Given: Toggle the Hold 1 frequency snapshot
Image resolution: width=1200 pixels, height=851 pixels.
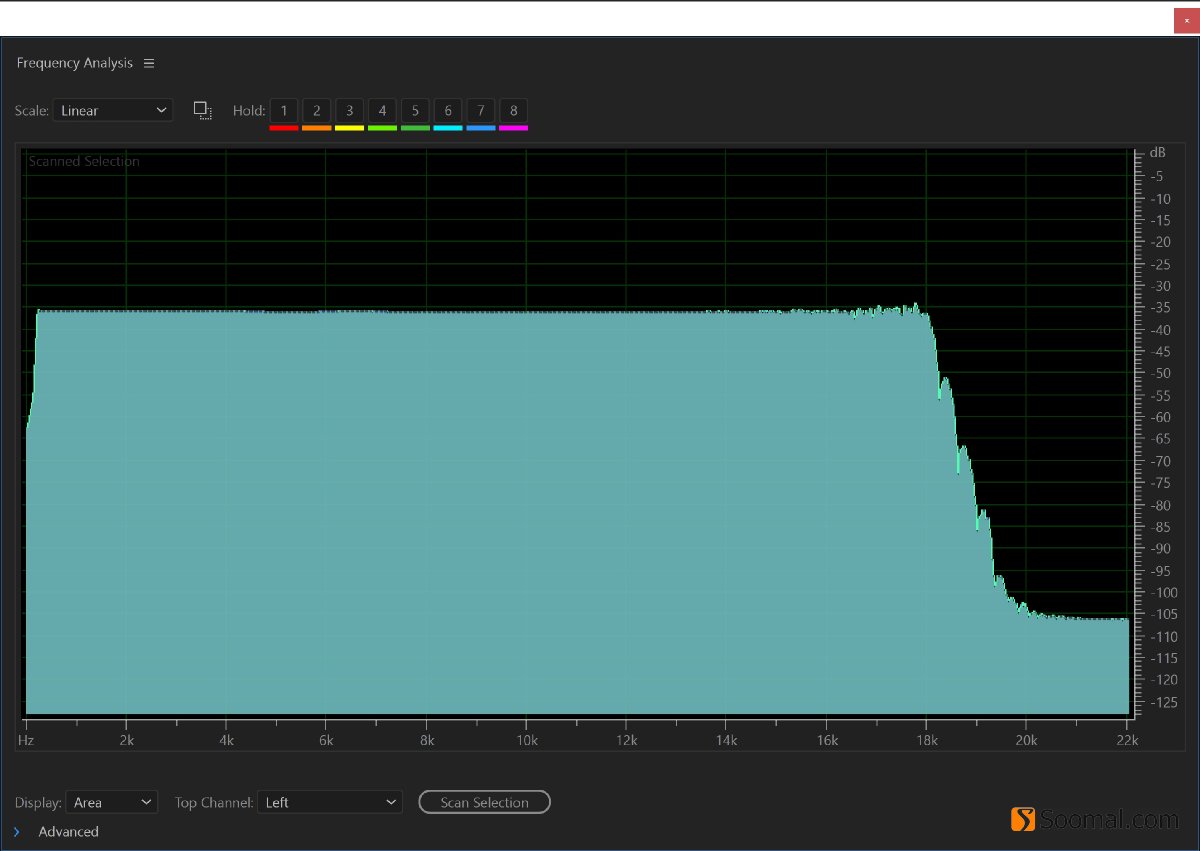Looking at the screenshot, I should point(283,110).
